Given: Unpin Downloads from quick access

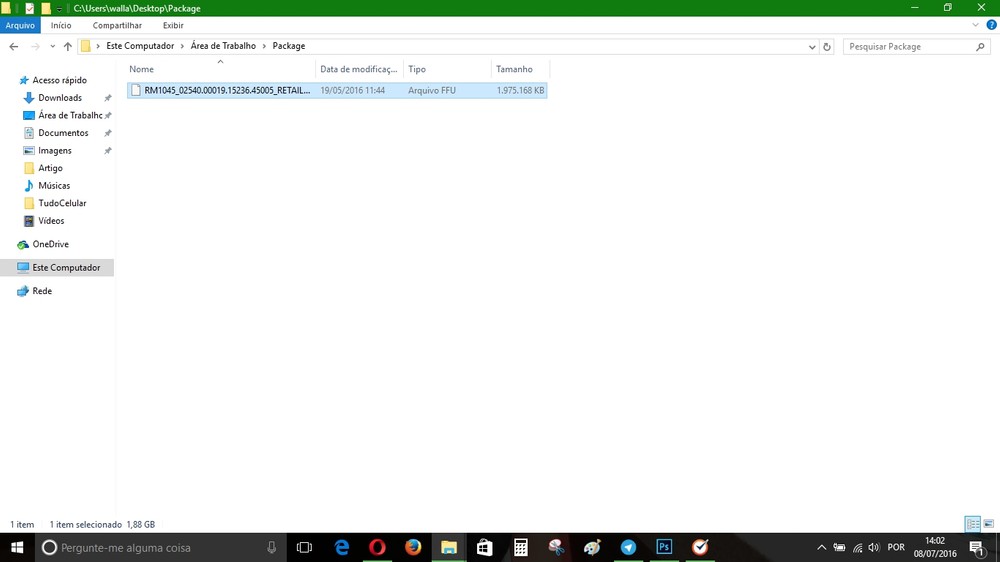Looking at the screenshot, I should tap(107, 98).
